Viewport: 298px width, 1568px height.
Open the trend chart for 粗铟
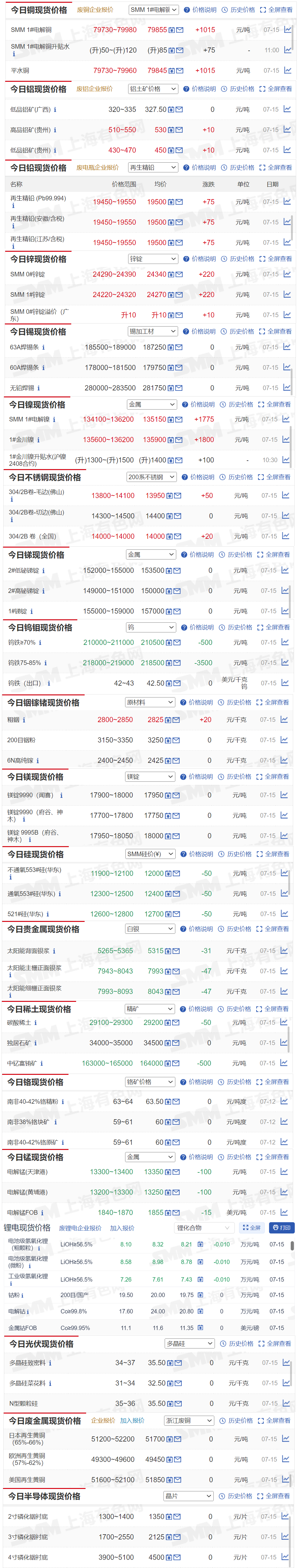click(284, 720)
